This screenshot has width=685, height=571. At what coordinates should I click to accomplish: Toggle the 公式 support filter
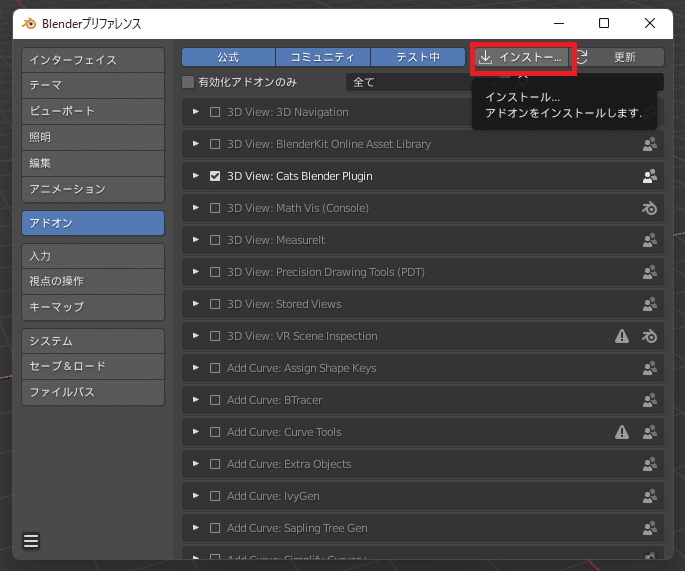pos(228,57)
